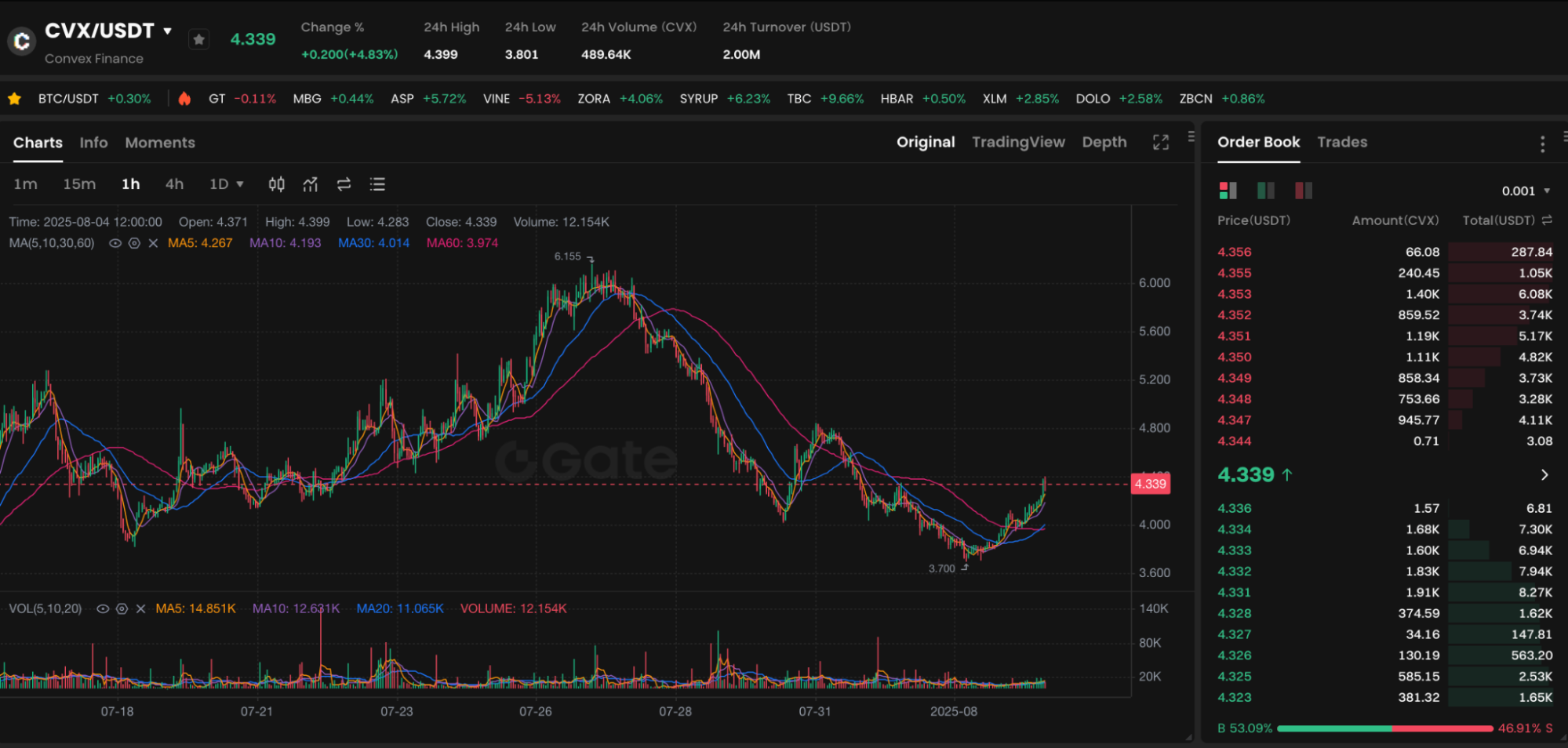Click the 4.344 ask price row
Image resolution: width=1568 pixels, height=748 pixels.
click(1384, 441)
